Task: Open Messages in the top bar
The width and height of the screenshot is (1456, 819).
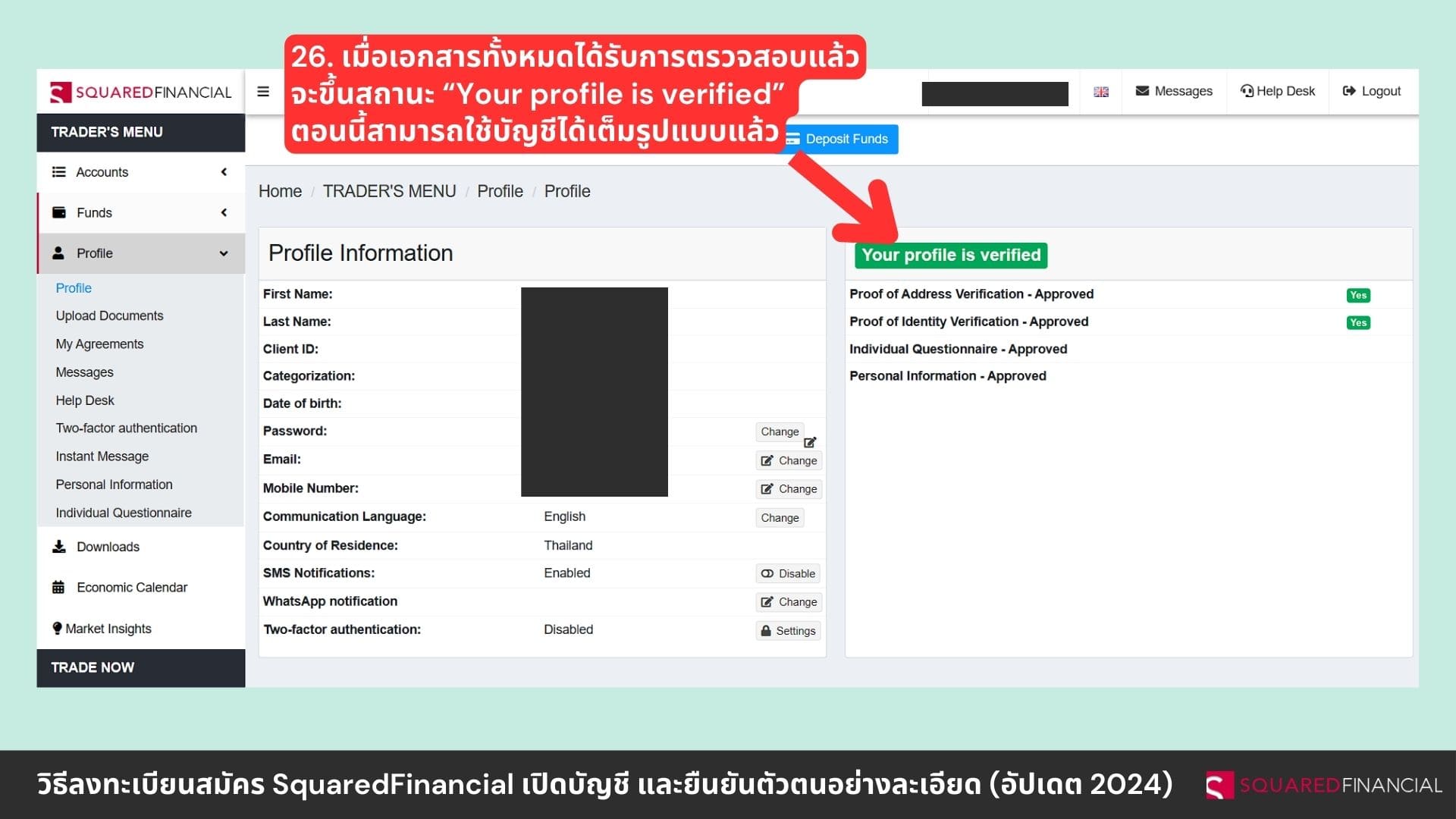Action: pyautogui.click(x=1174, y=91)
